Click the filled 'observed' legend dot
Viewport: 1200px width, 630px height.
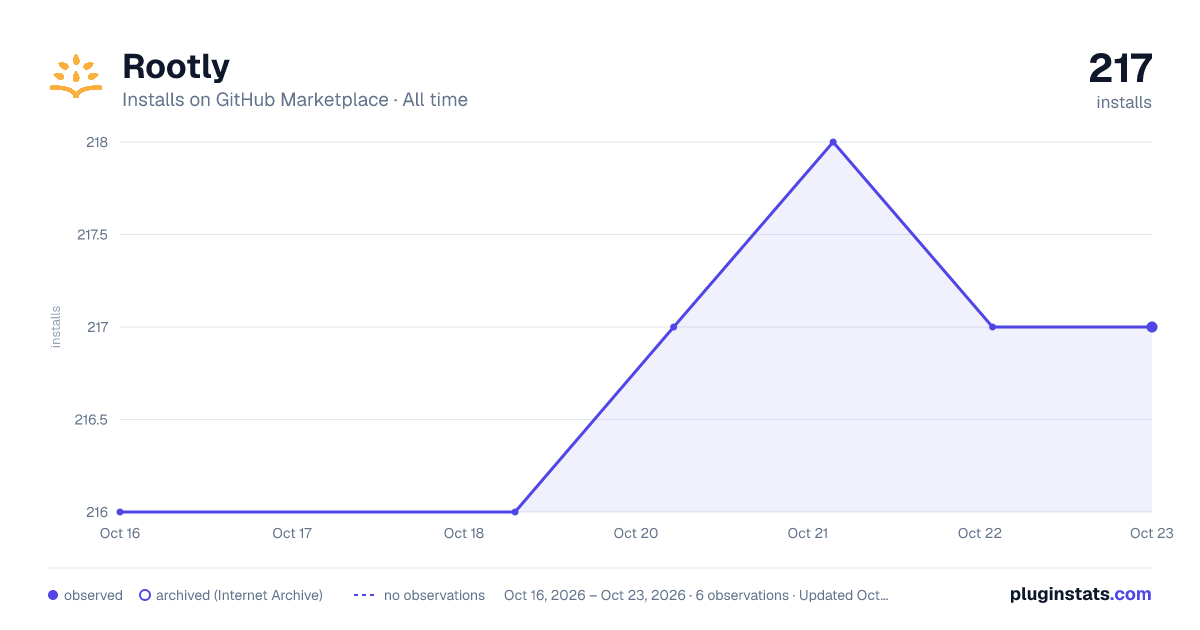click(x=53, y=595)
